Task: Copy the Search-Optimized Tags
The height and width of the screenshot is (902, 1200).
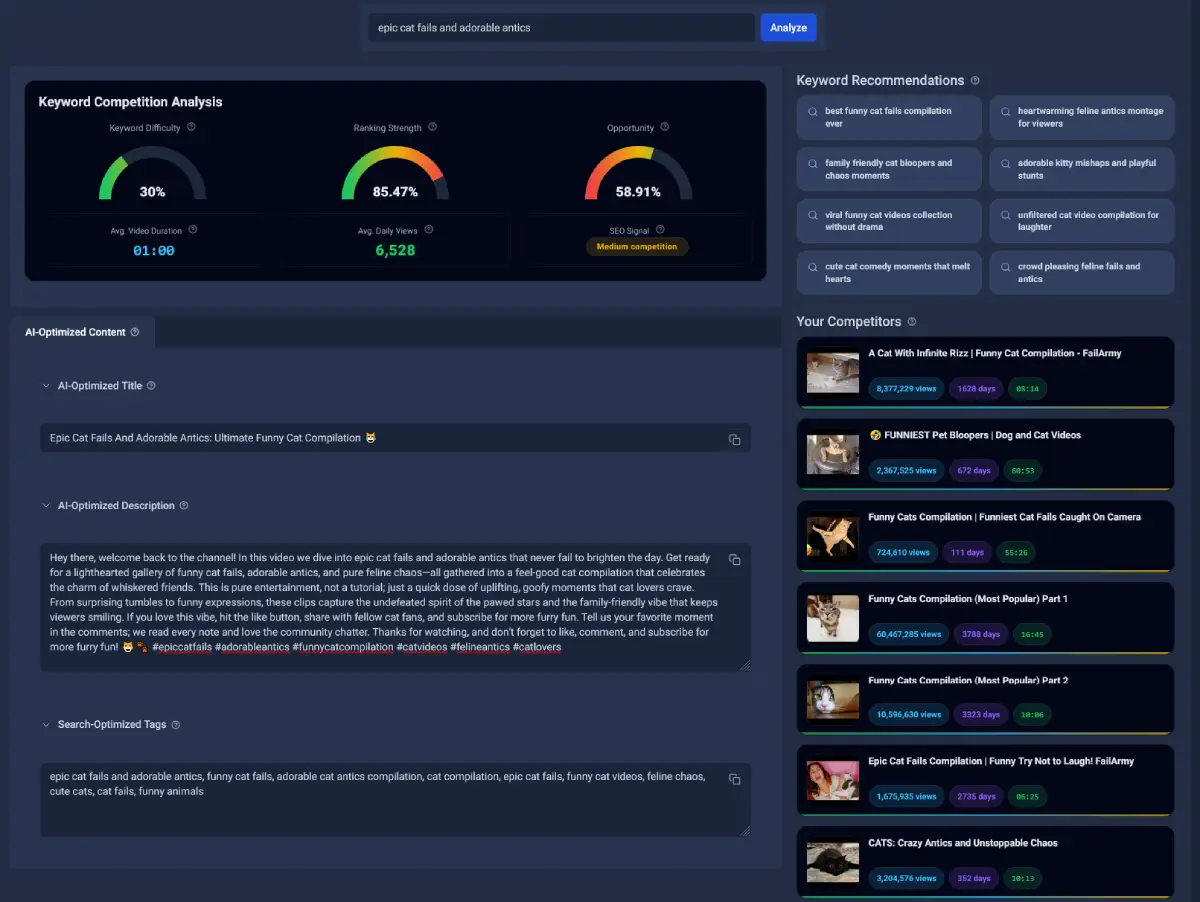Action: [x=735, y=779]
